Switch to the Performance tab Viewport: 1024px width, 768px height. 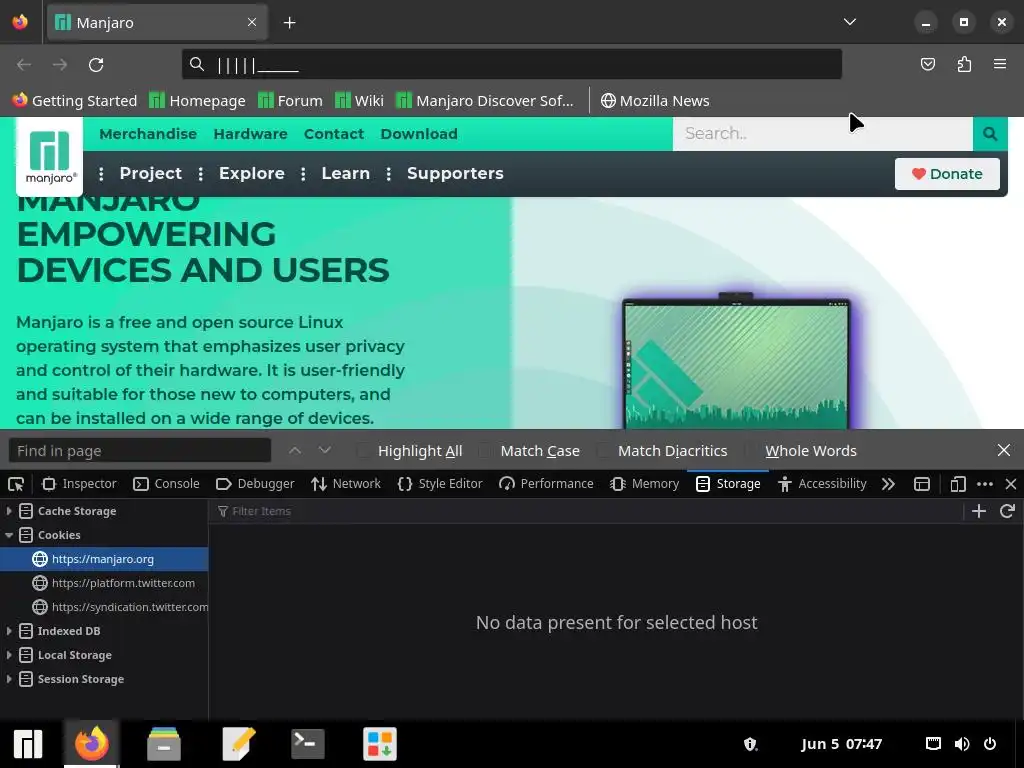click(546, 484)
